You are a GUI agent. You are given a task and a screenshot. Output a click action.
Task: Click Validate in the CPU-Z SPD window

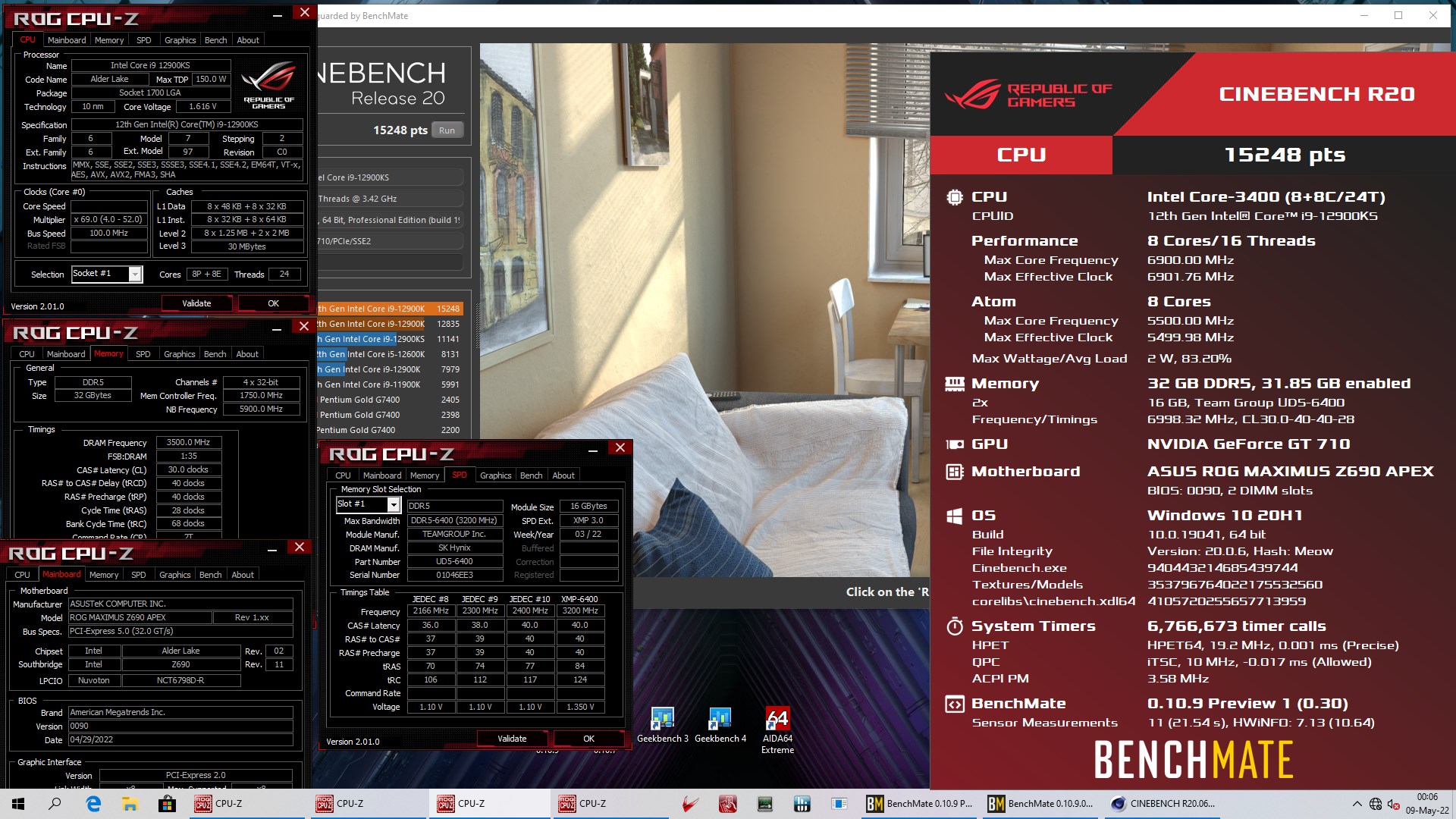[512, 739]
